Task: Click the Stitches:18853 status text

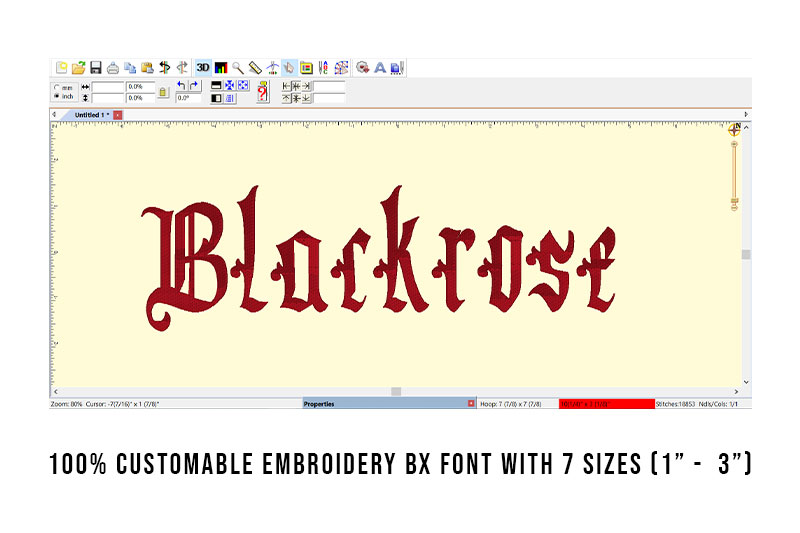Action: click(x=676, y=404)
